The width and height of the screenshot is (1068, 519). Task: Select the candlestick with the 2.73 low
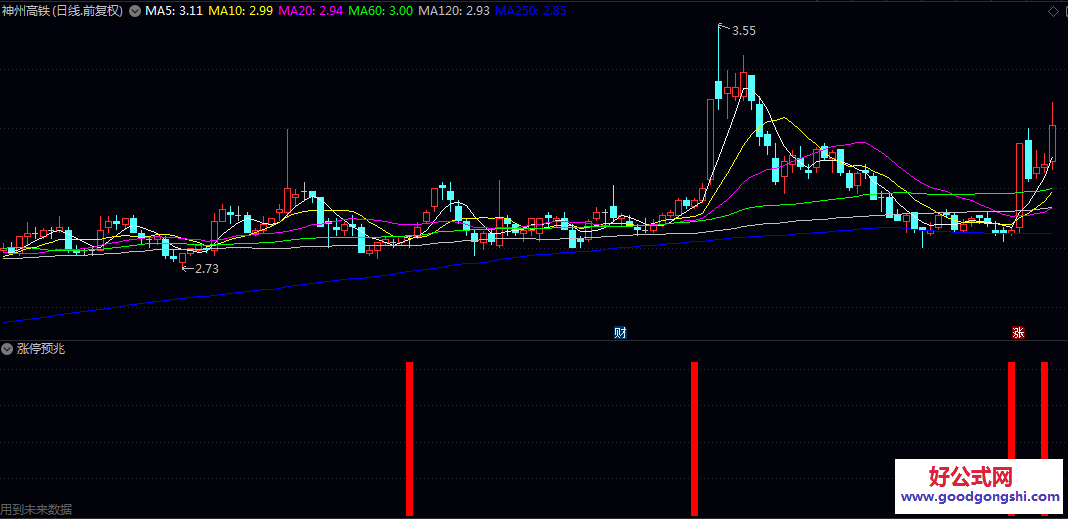[182, 258]
